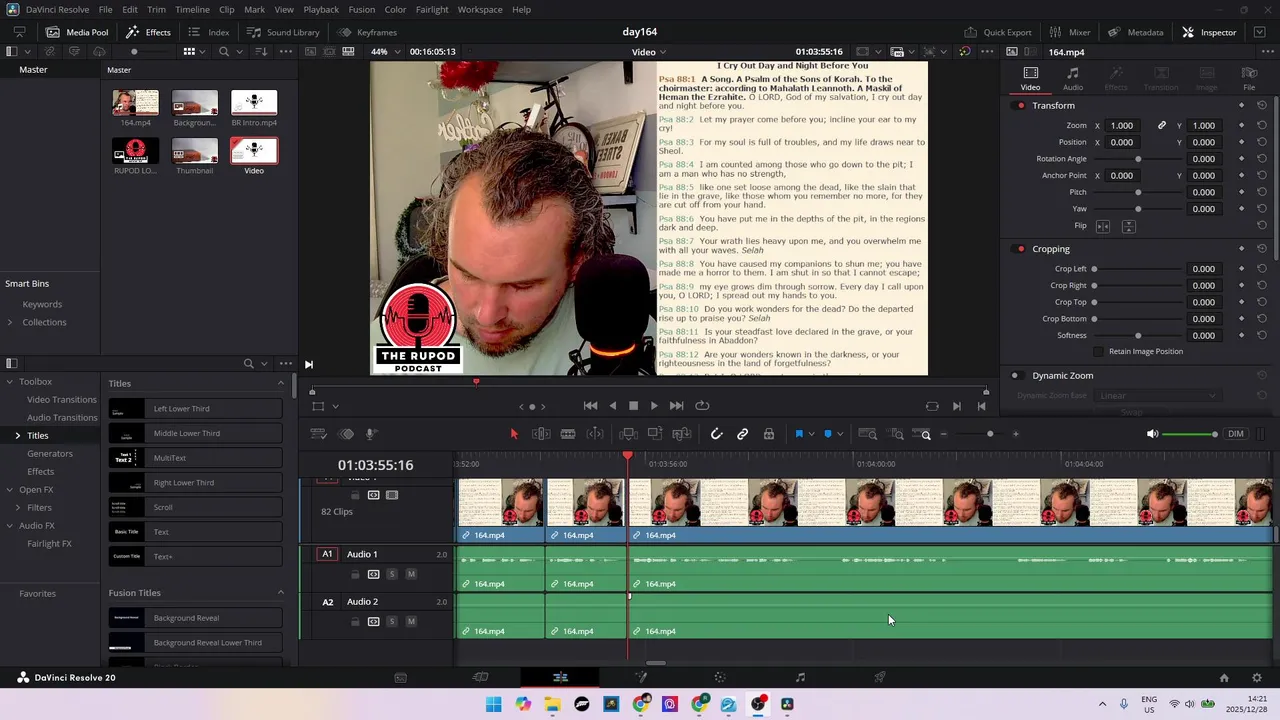1280x720 pixels.
Task: Adjust monitor volume slider
Action: click(1190, 434)
